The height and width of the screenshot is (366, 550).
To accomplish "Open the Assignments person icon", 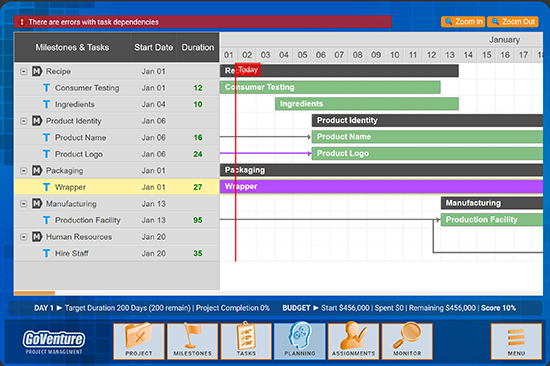I will [354, 341].
